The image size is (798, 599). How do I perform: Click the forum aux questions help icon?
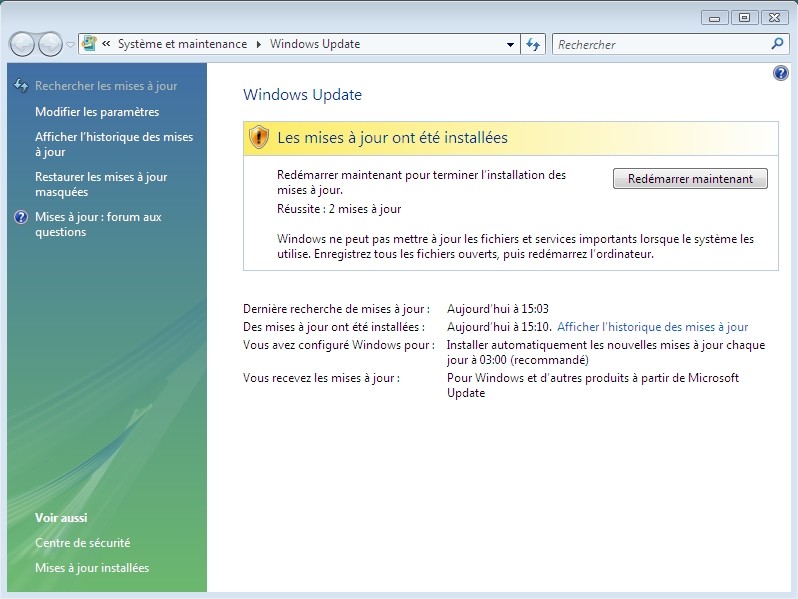pos(21,217)
